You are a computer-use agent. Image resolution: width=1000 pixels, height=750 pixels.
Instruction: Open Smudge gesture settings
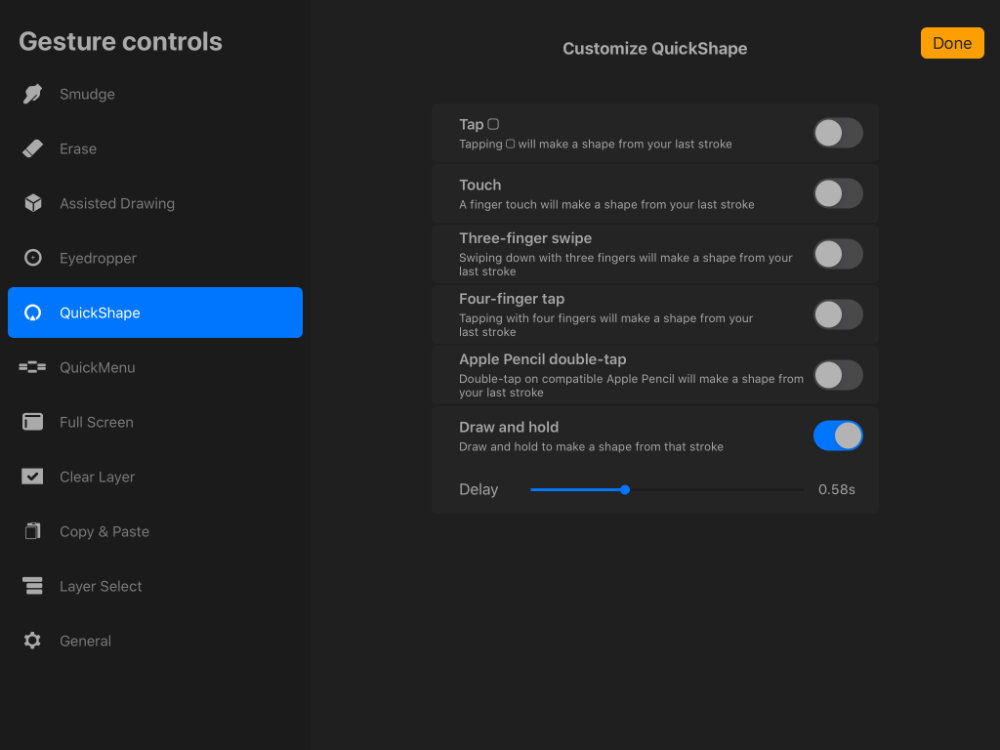tap(155, 94)
